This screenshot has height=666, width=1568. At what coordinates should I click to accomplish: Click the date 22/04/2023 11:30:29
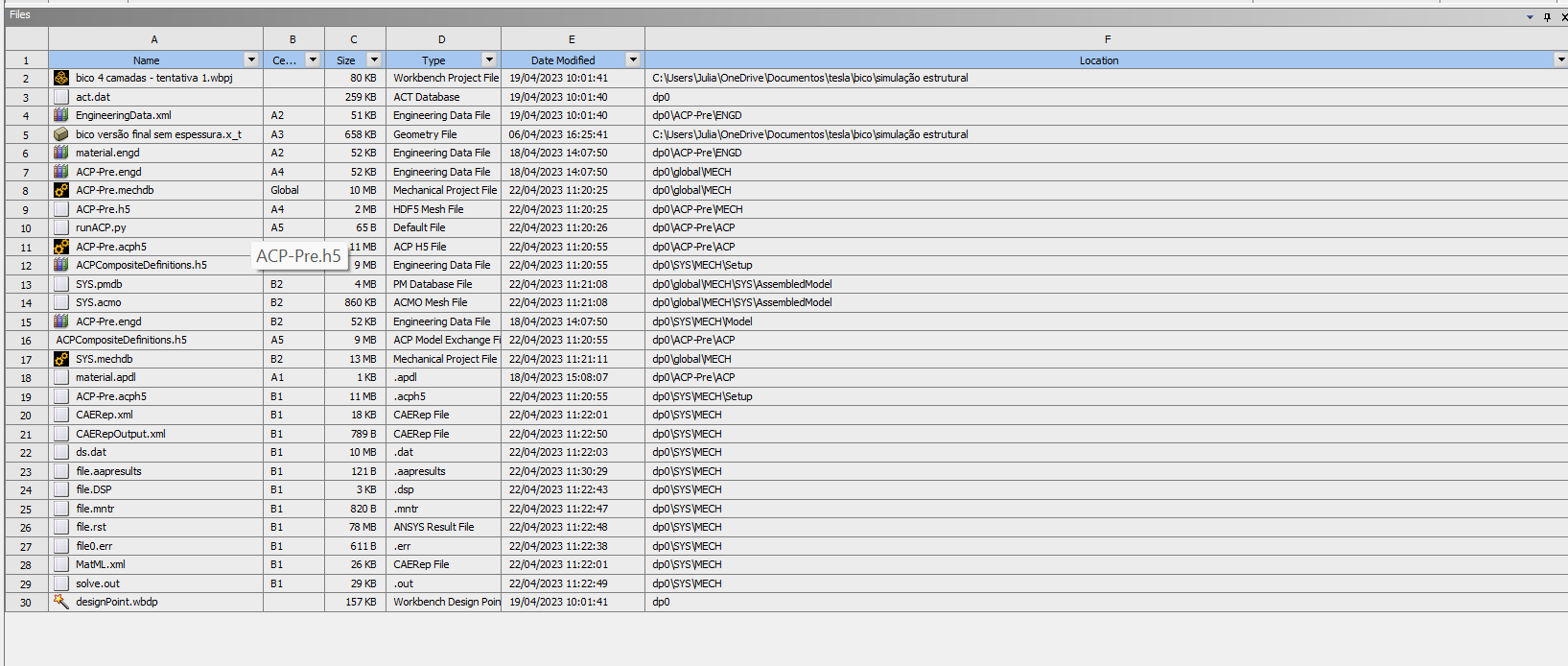558,471
